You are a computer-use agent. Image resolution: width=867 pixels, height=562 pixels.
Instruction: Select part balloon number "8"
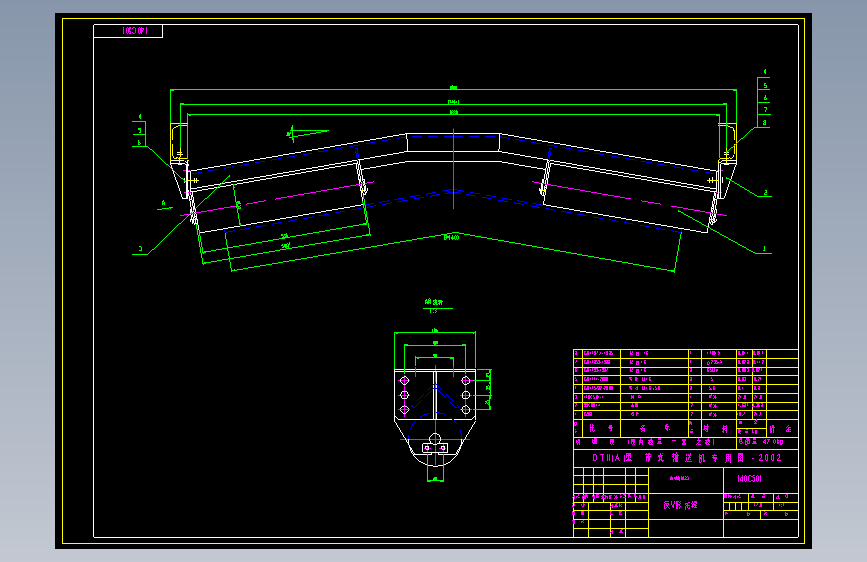click(x=765, y=123)
